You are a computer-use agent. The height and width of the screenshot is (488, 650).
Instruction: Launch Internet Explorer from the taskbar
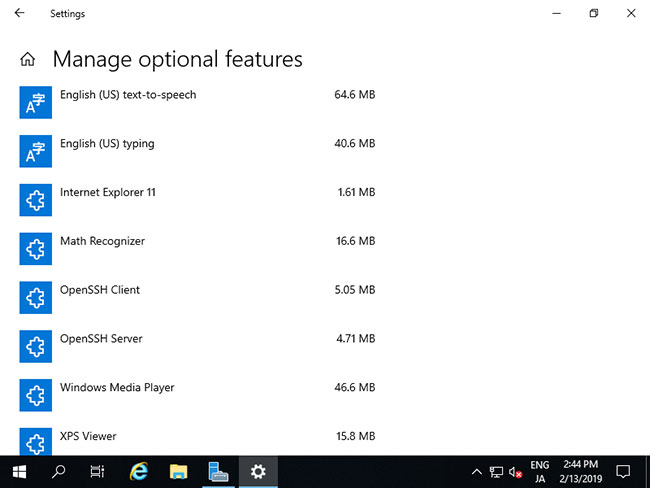[x=139, y=472]
